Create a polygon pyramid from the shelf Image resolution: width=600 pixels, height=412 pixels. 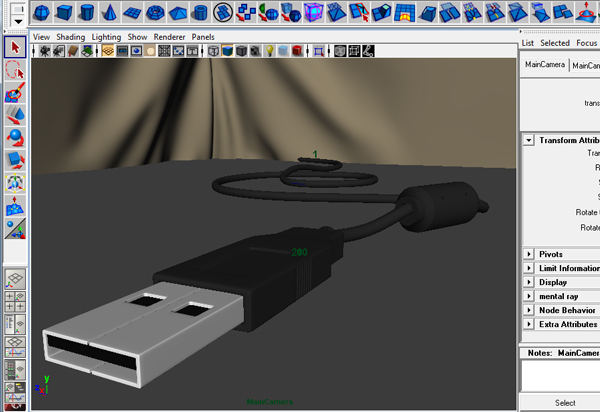pos(178,12)
